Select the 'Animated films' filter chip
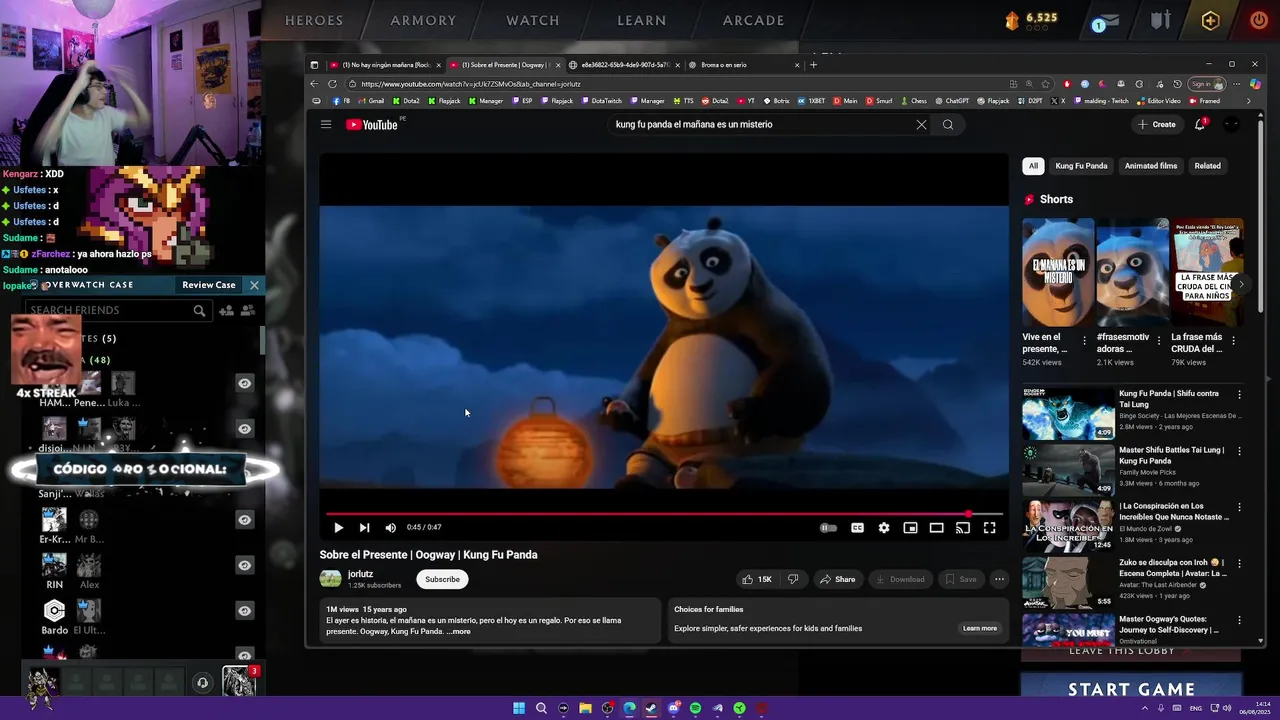This screenshot has height=720, width=1280. pos(1151,166)
